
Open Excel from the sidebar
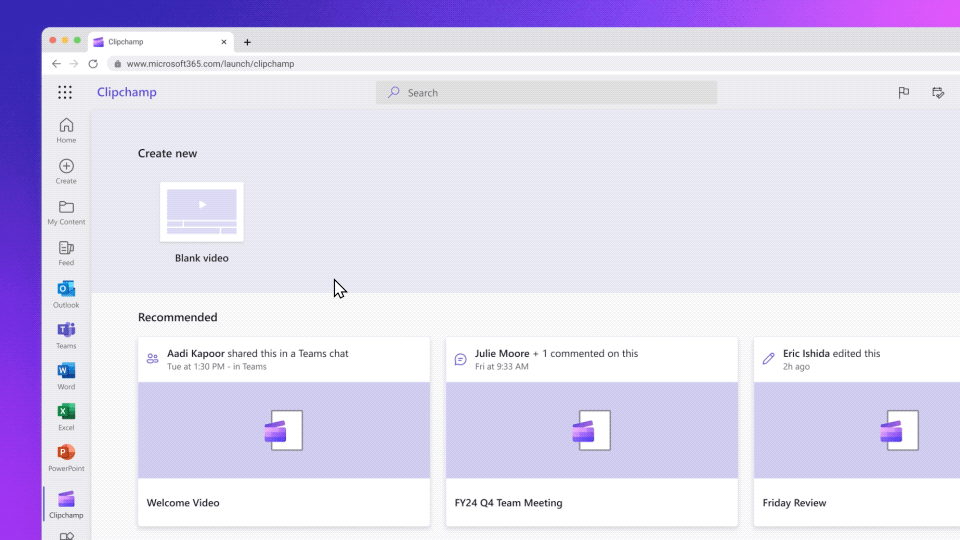tap(66, 416)
